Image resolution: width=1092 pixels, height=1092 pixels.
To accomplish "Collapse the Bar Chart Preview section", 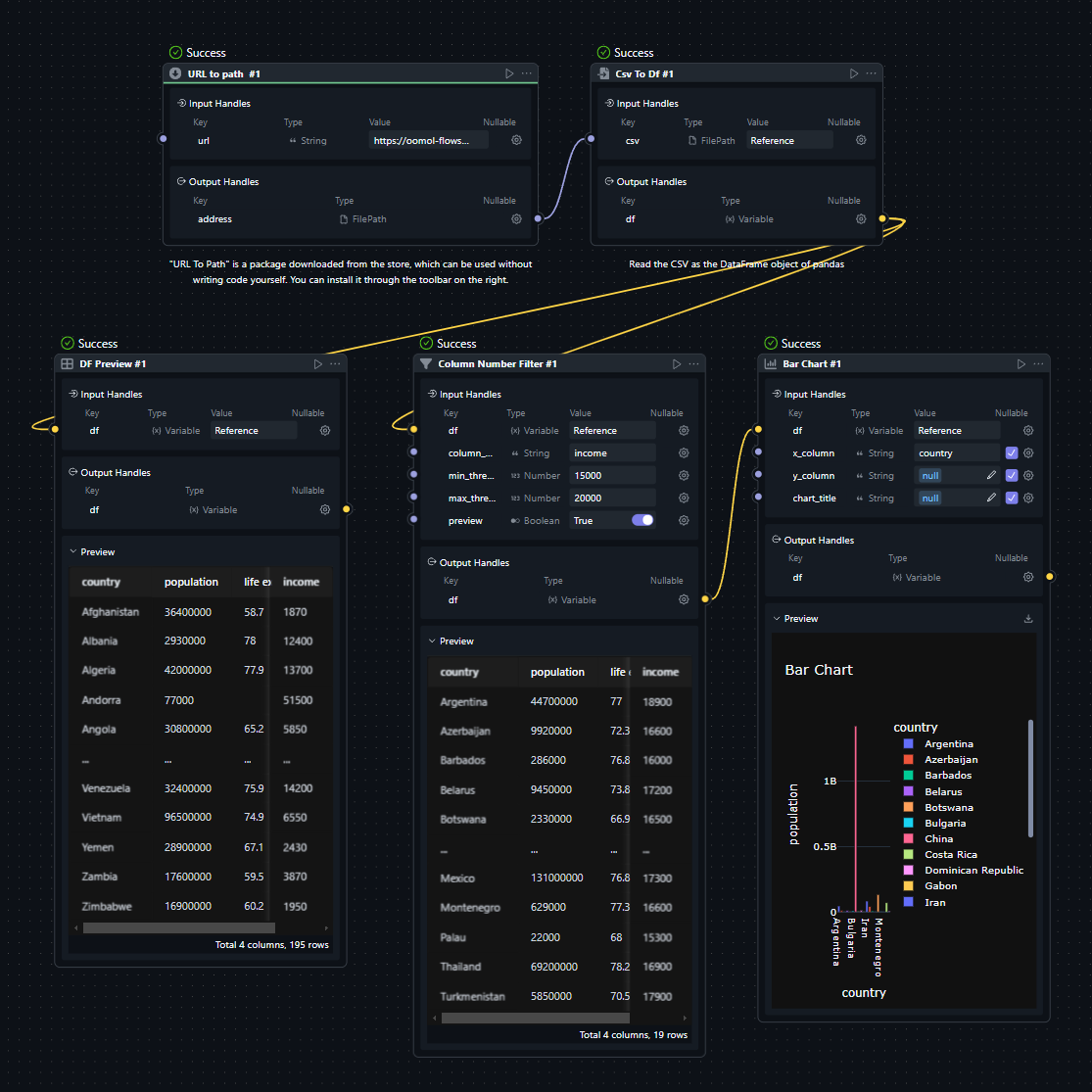I will point(777,619).
